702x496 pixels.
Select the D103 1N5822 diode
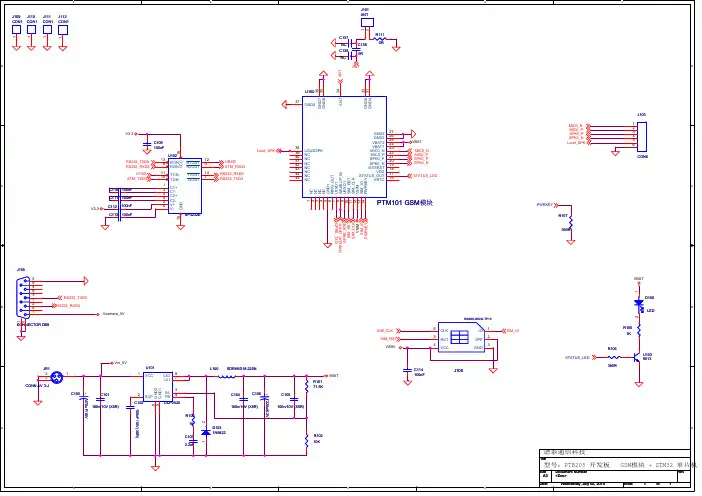[x=206, y=431]
